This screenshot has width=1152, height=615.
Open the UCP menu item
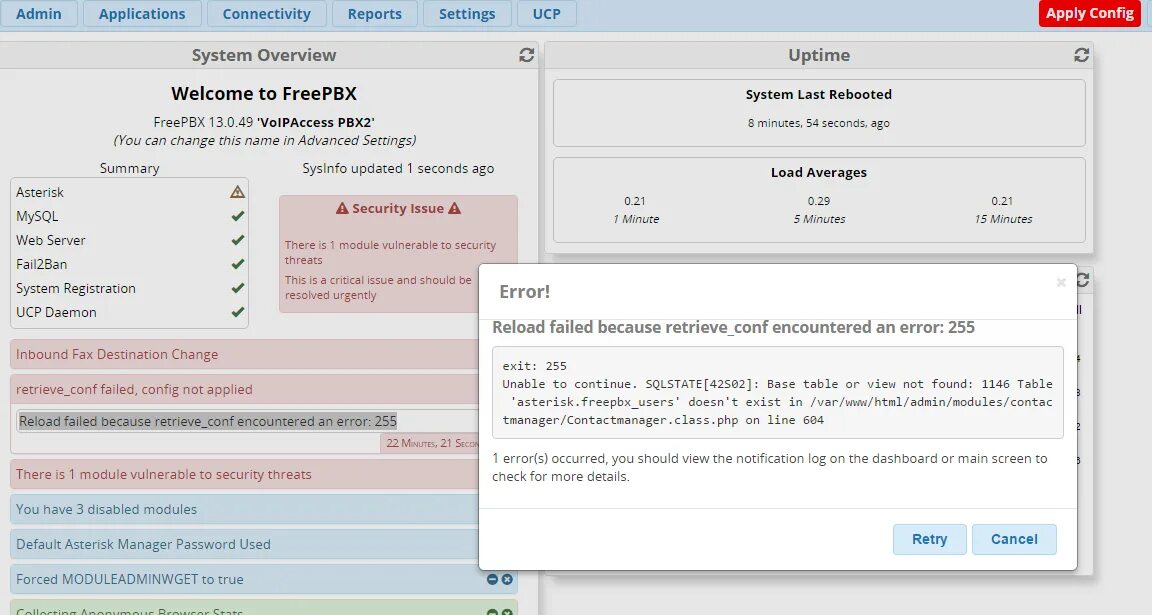547,14
